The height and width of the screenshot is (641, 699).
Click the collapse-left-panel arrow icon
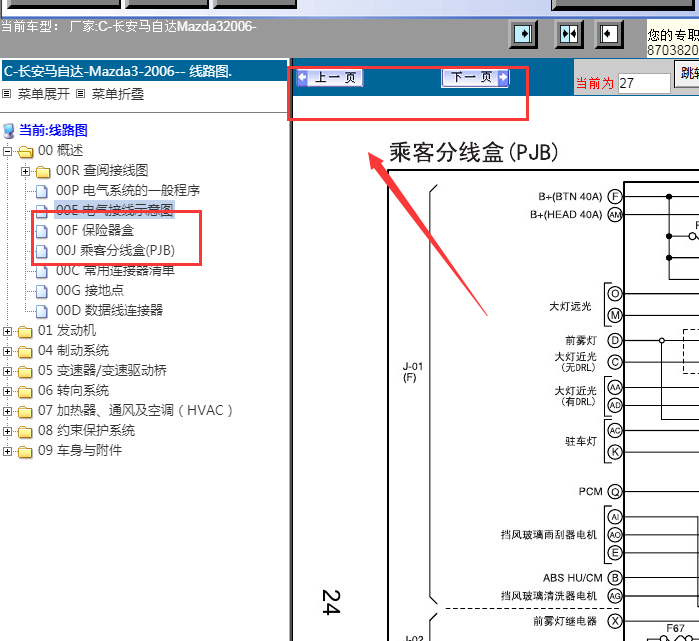[x=609, y=34]
